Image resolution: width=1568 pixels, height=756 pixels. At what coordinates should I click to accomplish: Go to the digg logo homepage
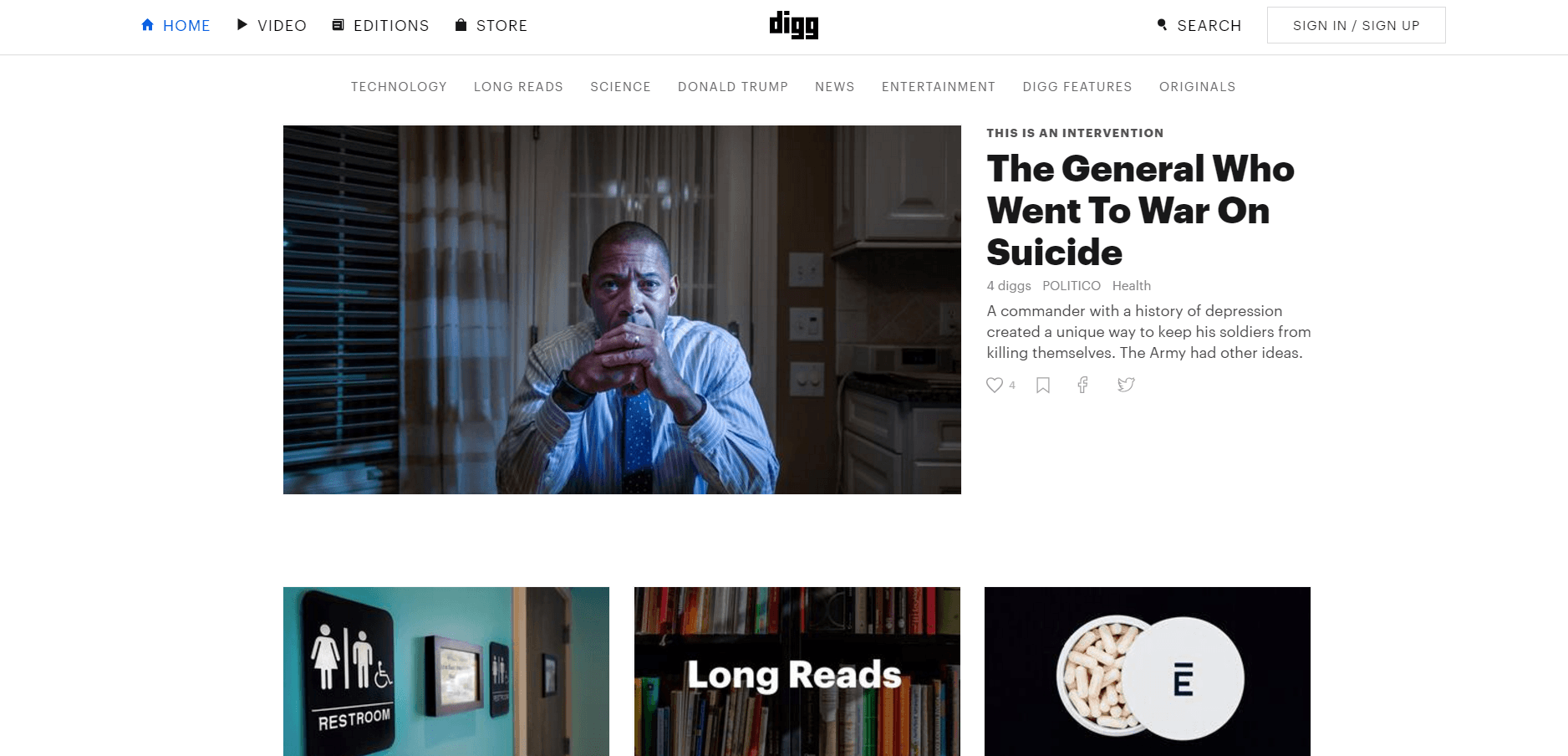click(x=794, y=25)
